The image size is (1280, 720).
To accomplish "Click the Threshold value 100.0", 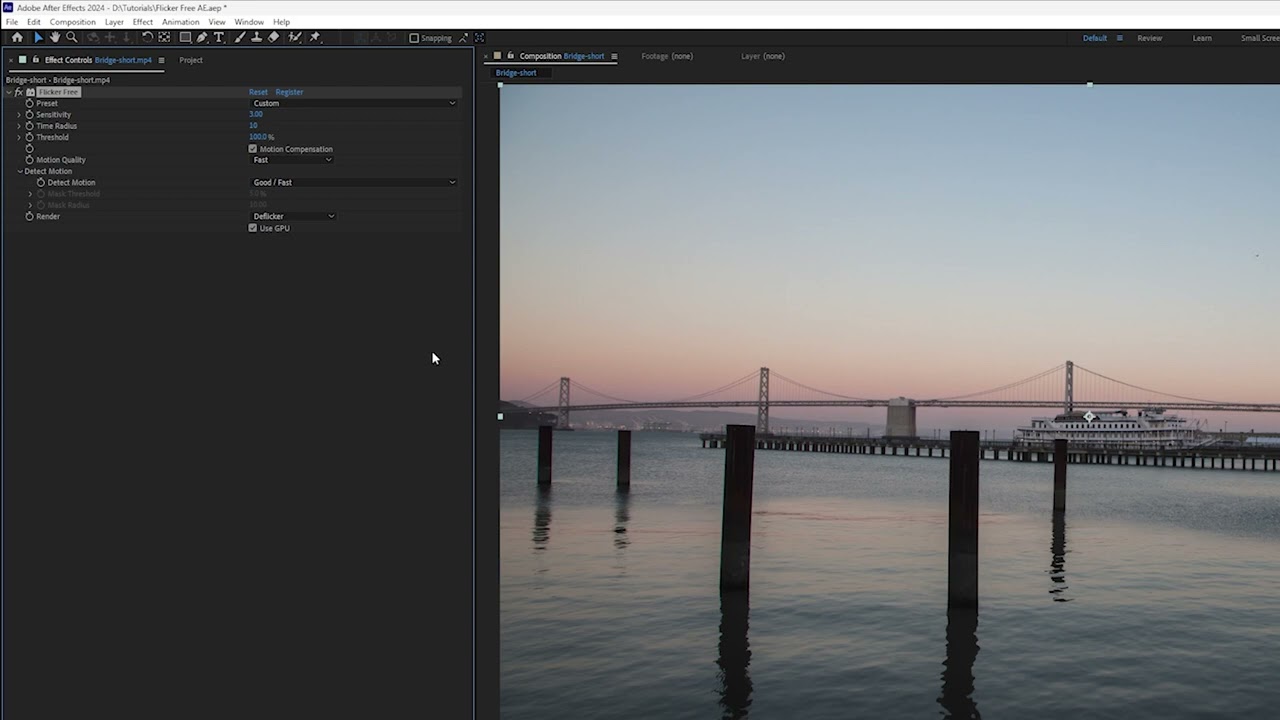I will (x=257, y=137).
